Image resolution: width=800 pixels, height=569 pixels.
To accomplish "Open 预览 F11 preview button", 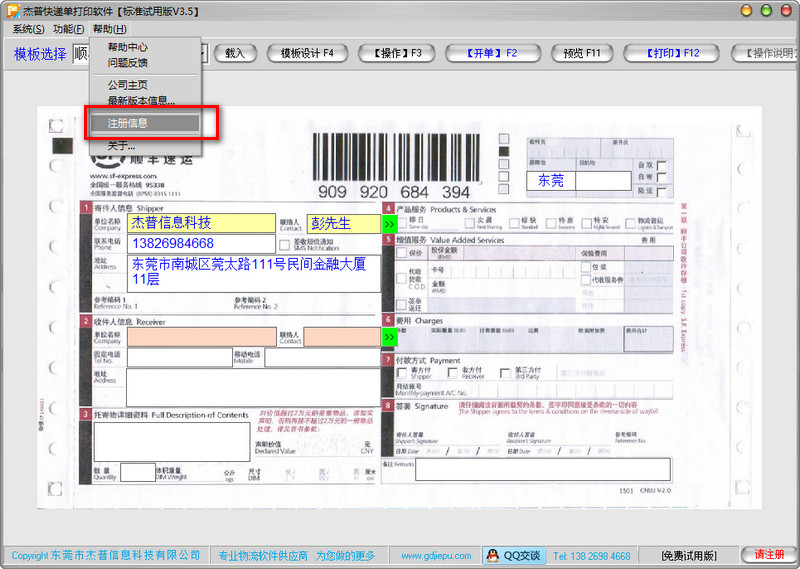I will click(x=582, y=53).
